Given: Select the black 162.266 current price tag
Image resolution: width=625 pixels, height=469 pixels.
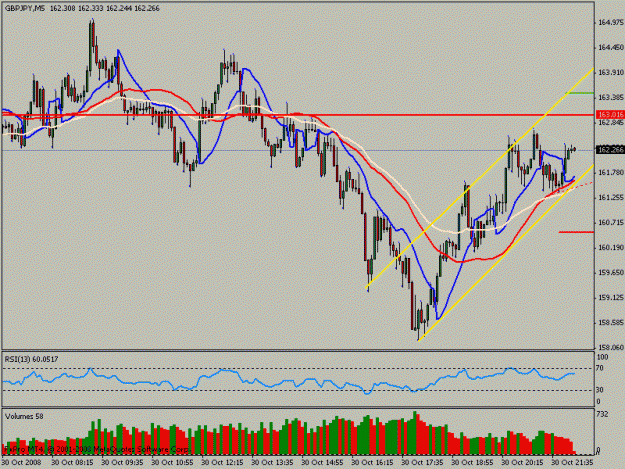Looking at the screenshot, I should [610, 150].
